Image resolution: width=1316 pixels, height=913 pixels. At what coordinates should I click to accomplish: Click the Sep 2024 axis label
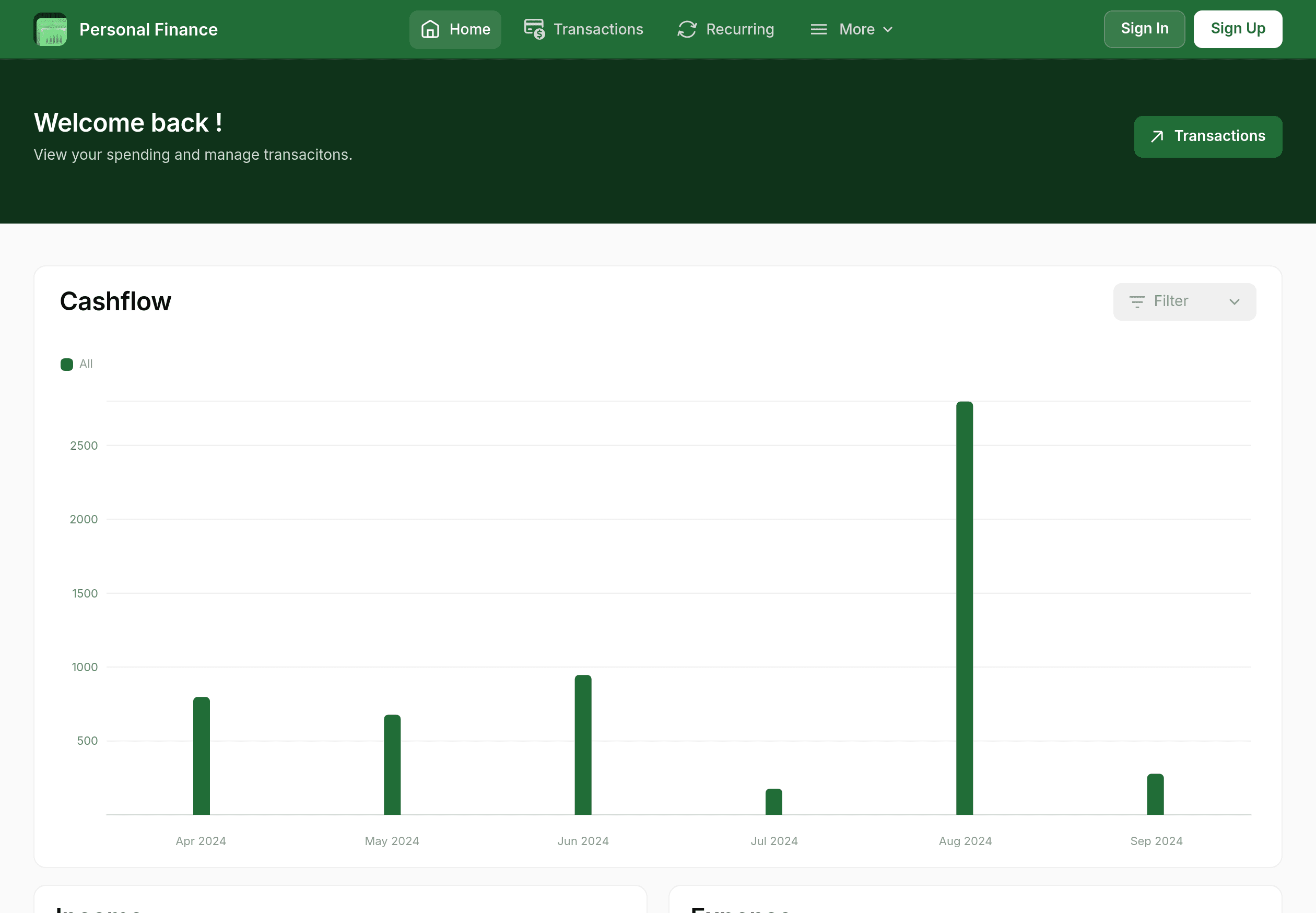pos(1156,841)
